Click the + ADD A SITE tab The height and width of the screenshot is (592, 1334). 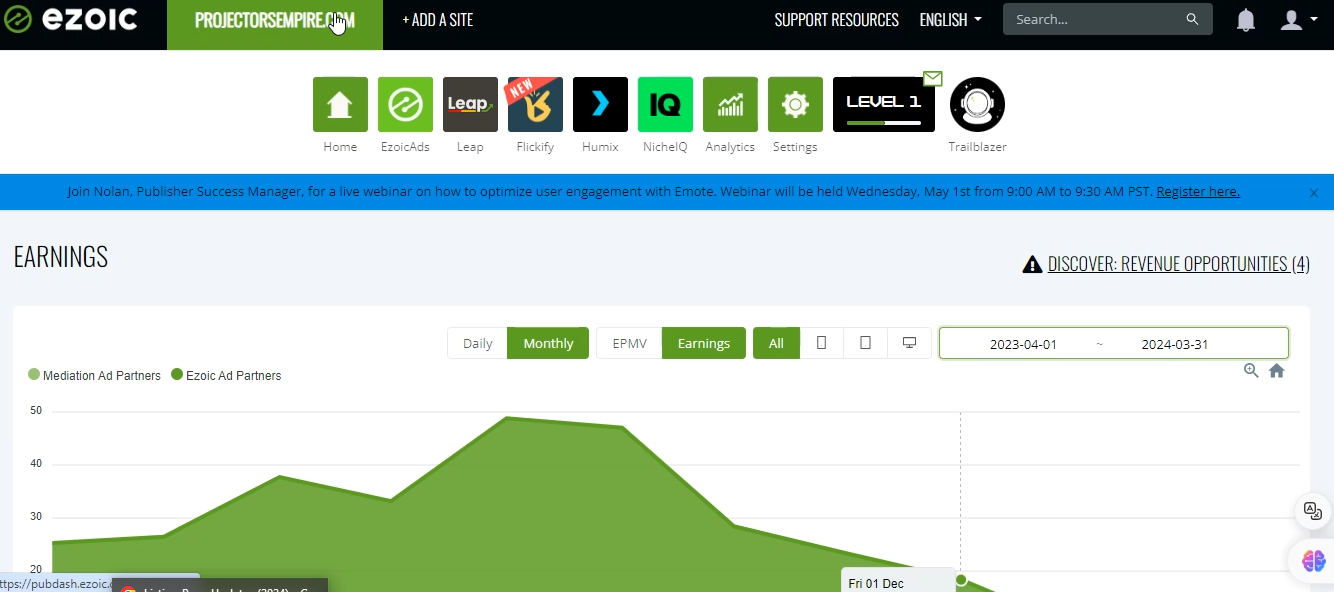pyautogui.click(x=437, y=20)
